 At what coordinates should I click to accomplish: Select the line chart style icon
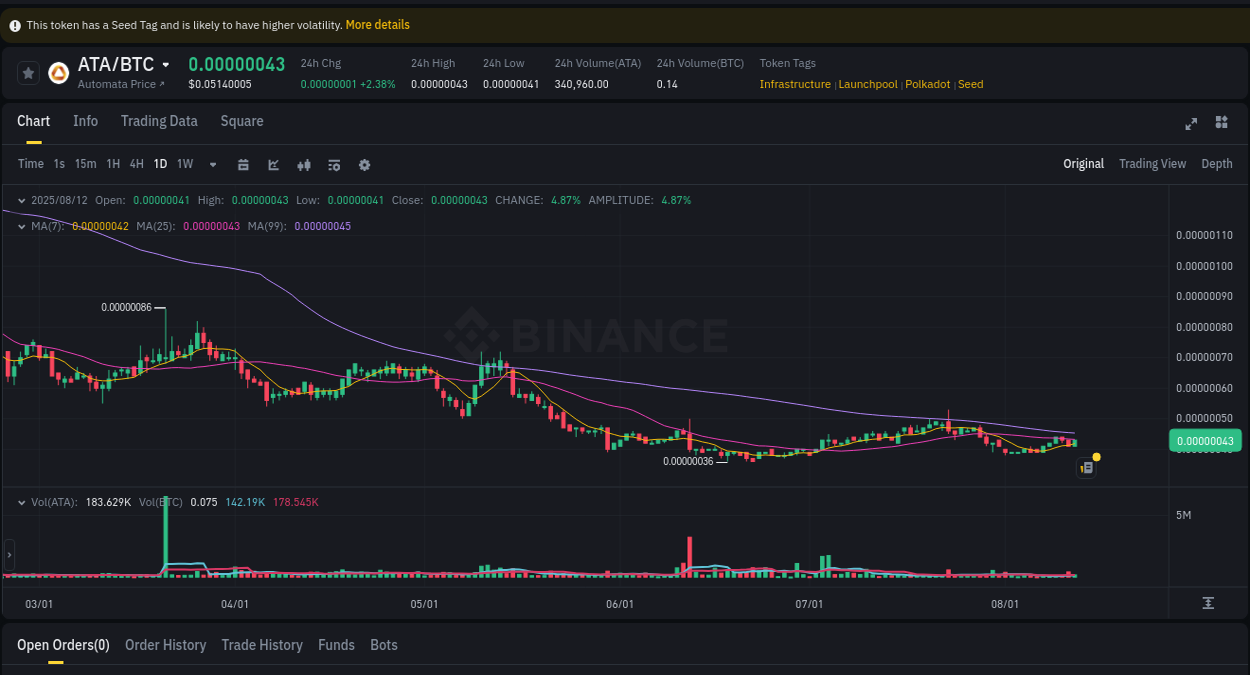(273, 164)
